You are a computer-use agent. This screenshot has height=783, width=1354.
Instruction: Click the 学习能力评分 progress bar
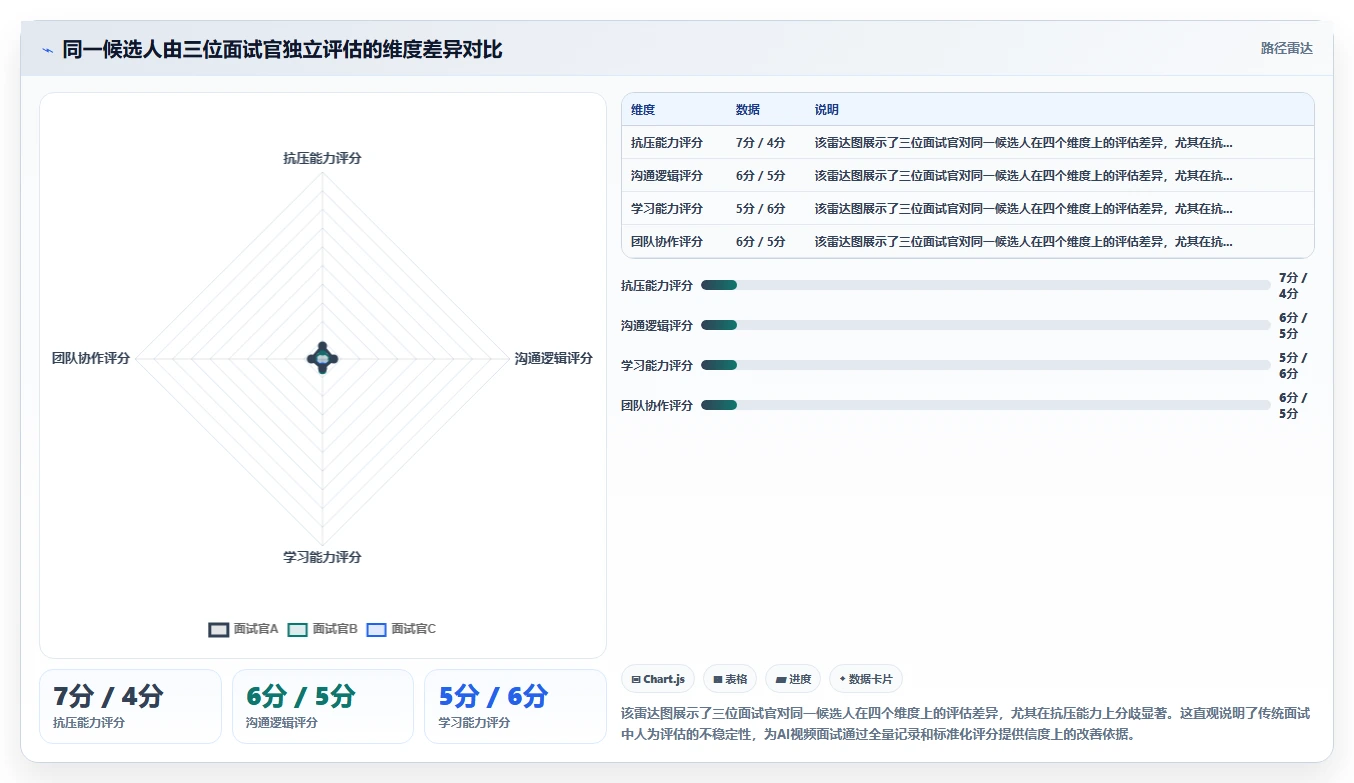coord(986,365)
